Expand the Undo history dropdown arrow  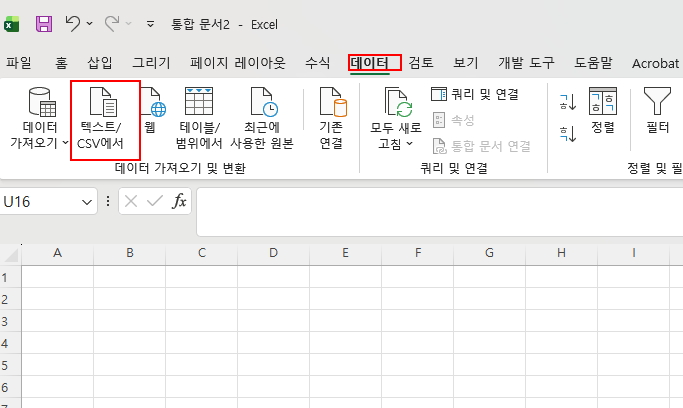(x=90, y=22)
